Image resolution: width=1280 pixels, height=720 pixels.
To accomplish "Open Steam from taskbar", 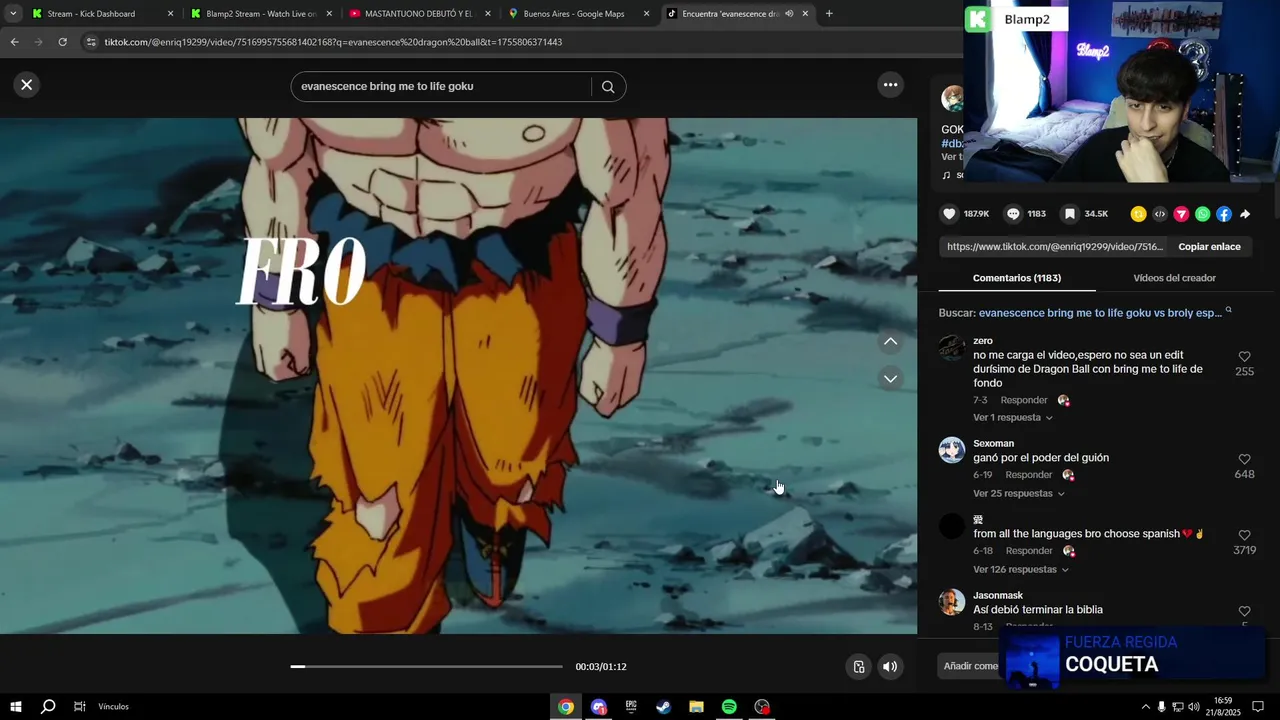I will tap(664, 707).
